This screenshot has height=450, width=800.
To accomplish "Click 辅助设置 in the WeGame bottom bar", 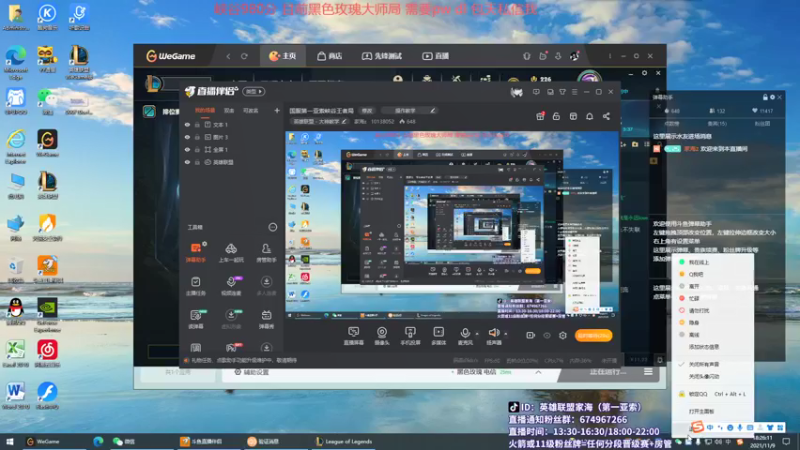I will click(251, 372).
